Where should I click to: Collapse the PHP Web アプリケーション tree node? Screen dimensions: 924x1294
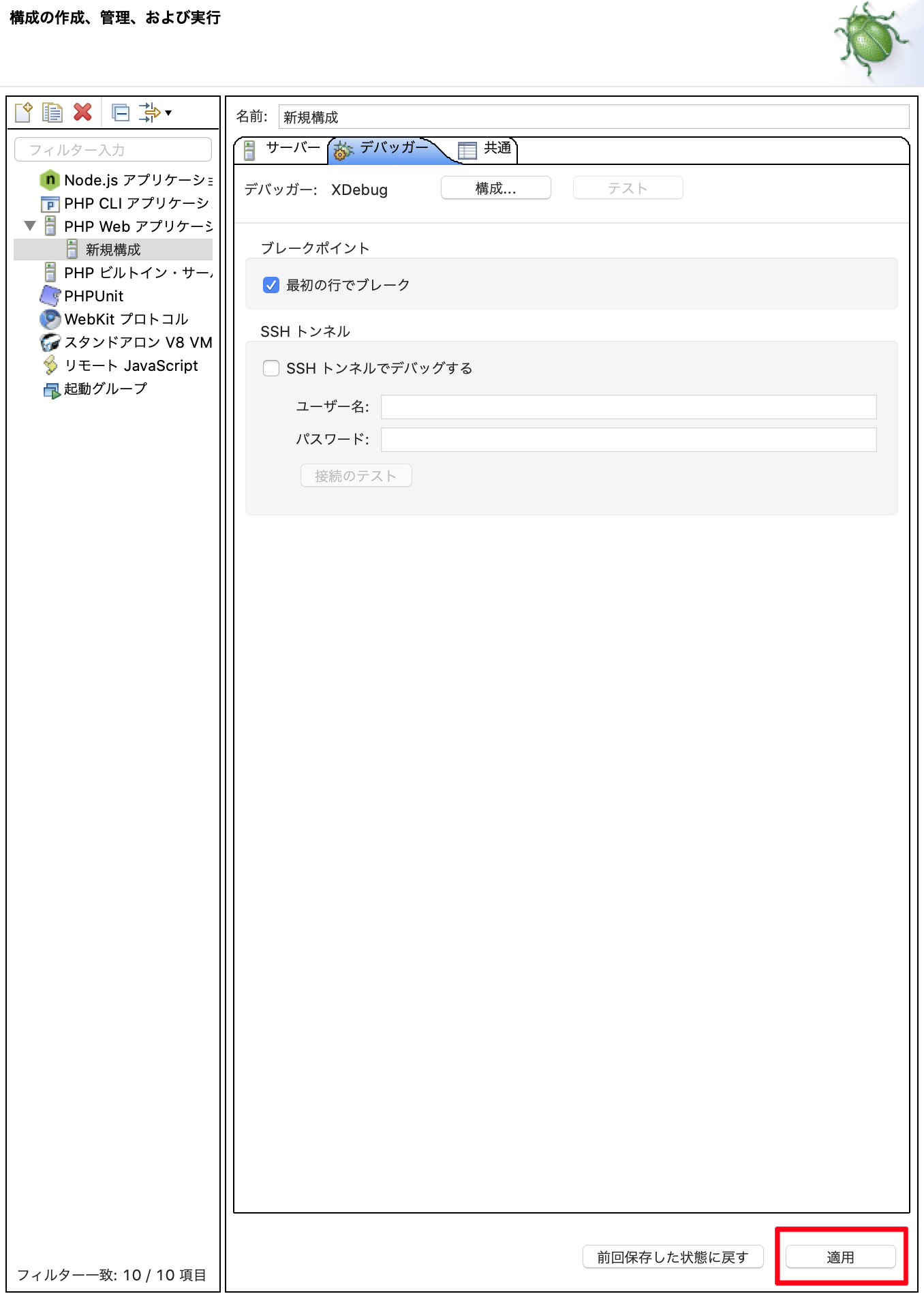tap(29, 226)
